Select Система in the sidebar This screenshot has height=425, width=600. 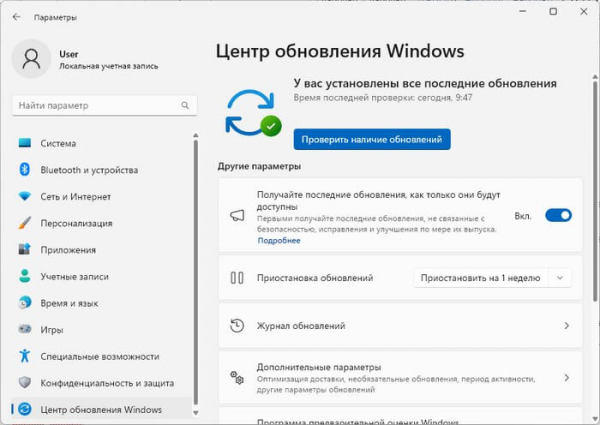[x=102, y=143]
